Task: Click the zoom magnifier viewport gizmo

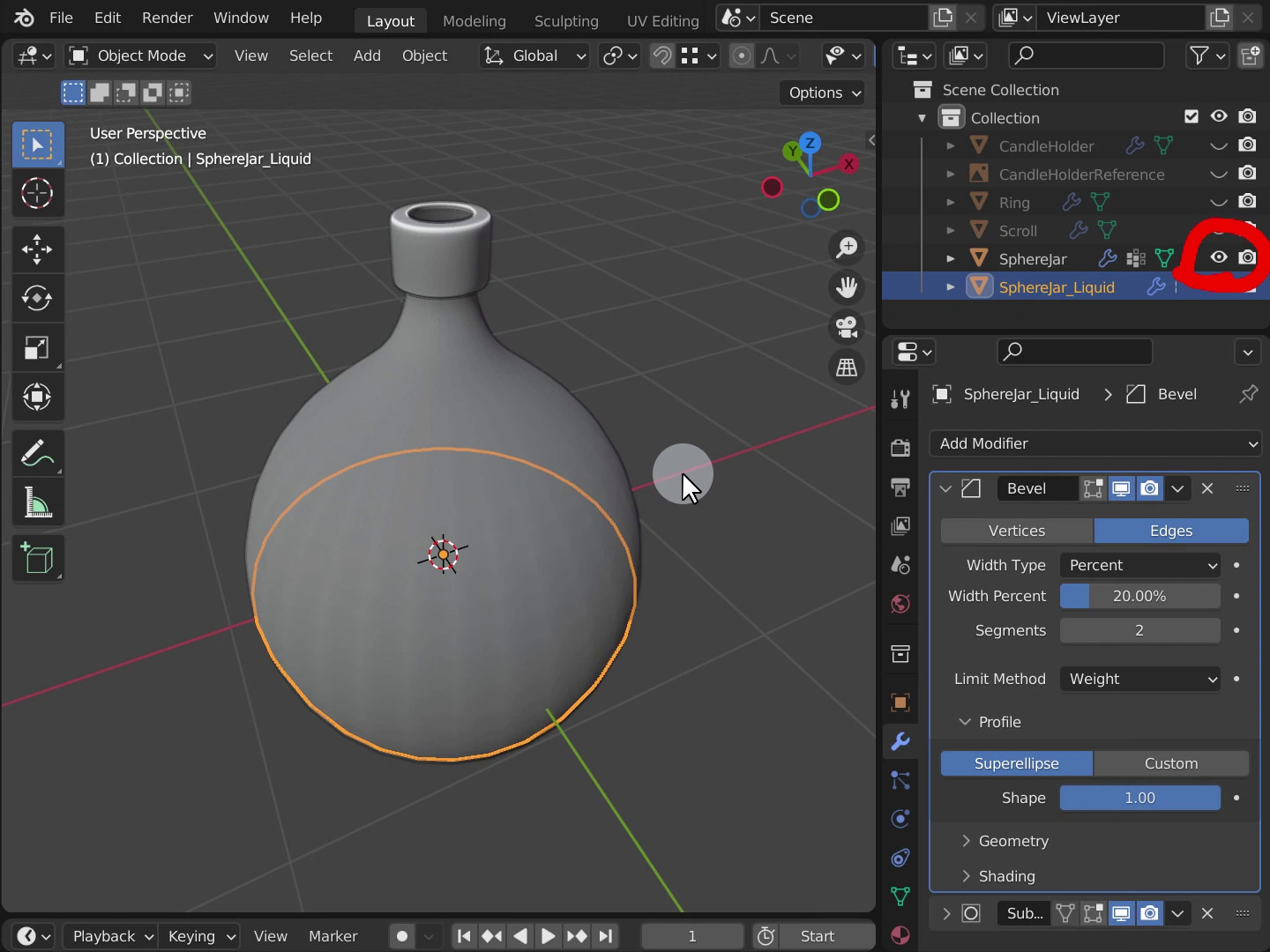Action: [847, 248]
